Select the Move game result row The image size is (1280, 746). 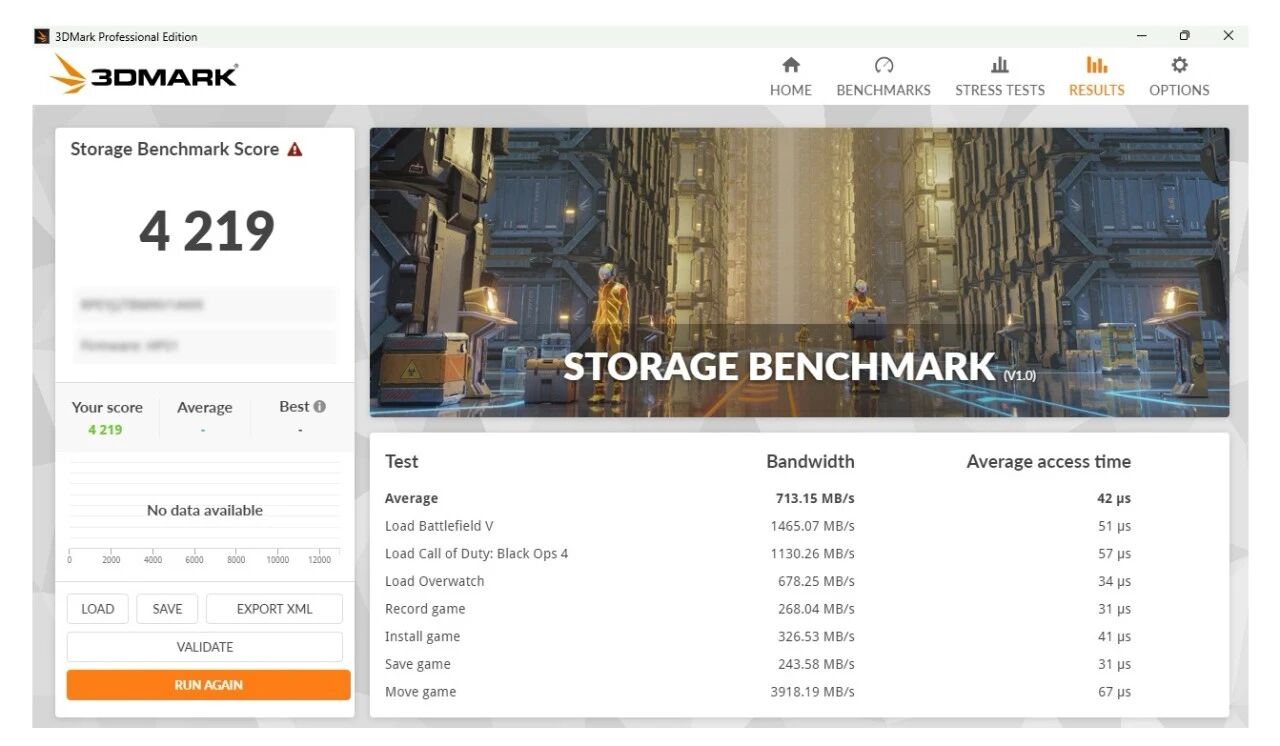coord(757,692)
